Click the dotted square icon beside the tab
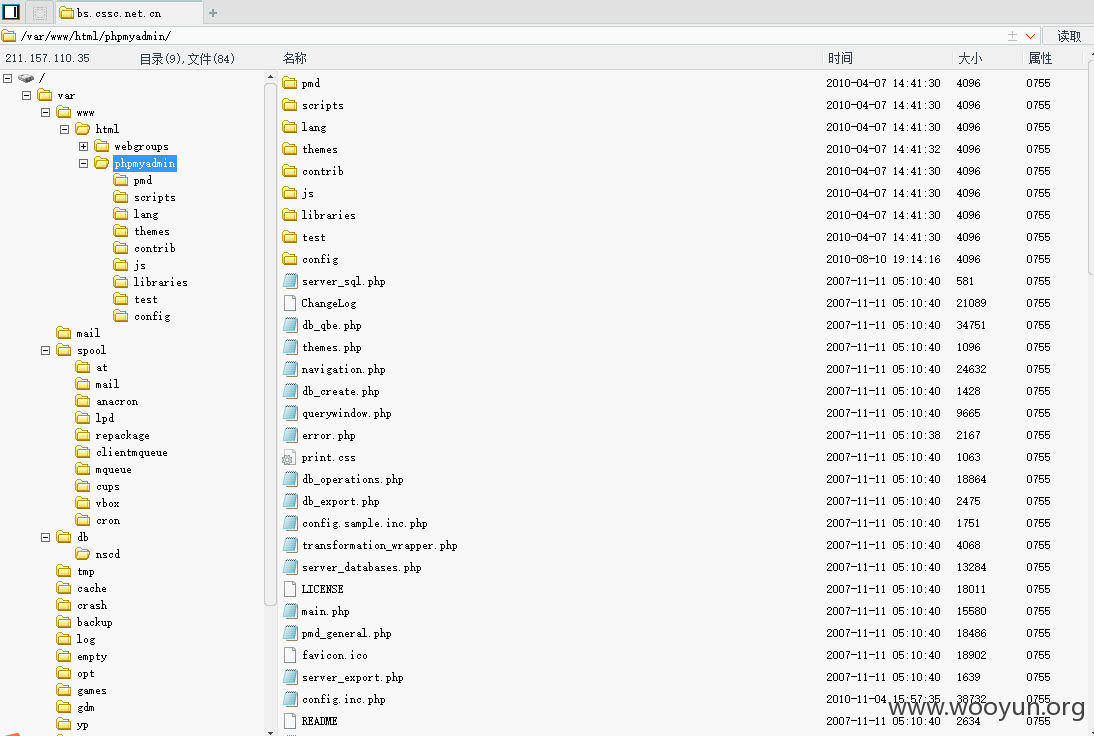Viewport: 1094px width, 736px height. coord(40,13)
